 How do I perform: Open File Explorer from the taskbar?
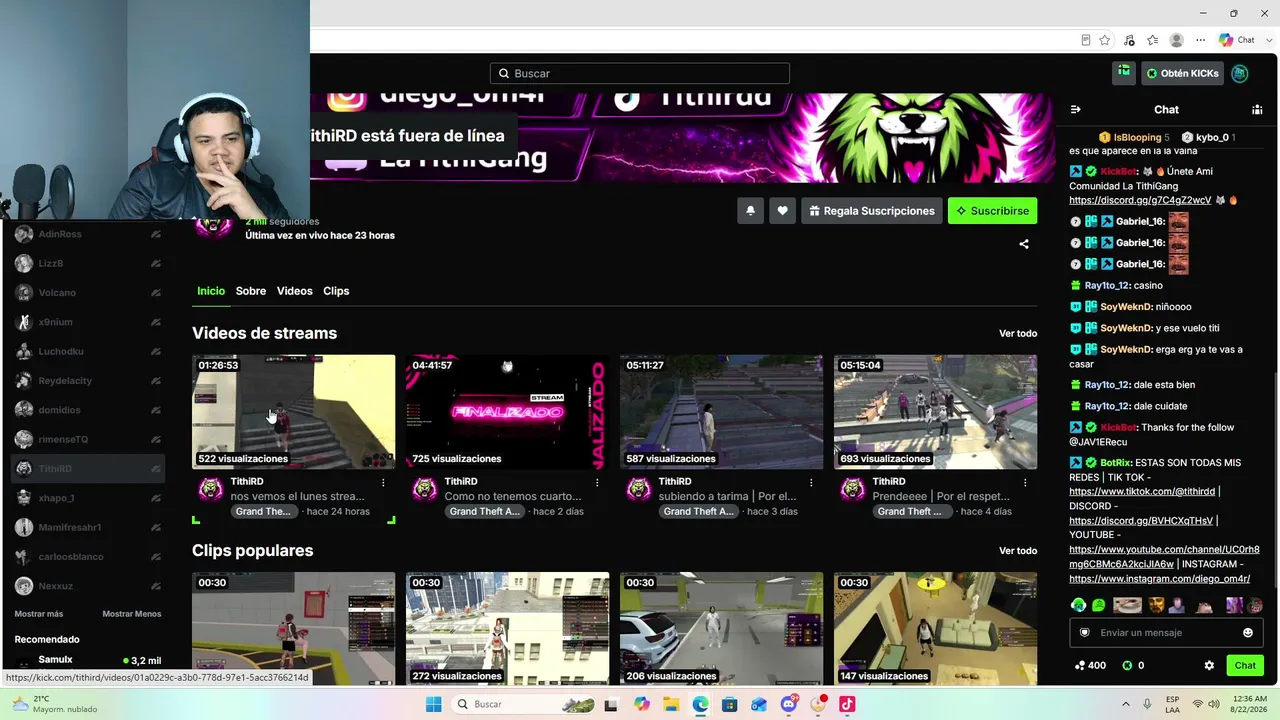pyautogui.click(x=671, y=704)
